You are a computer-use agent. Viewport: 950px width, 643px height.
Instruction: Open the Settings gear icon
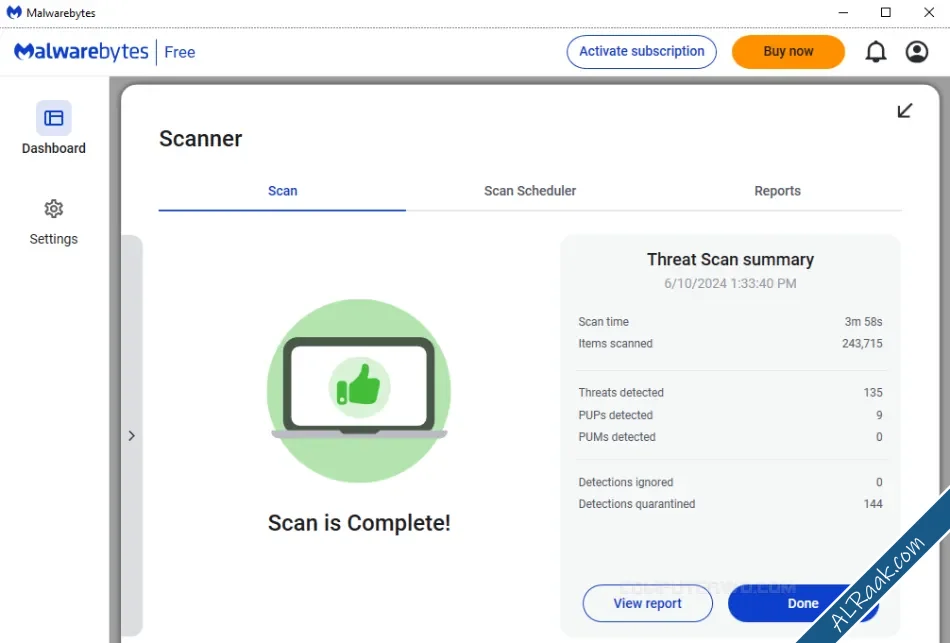click(x=53, y=209)
